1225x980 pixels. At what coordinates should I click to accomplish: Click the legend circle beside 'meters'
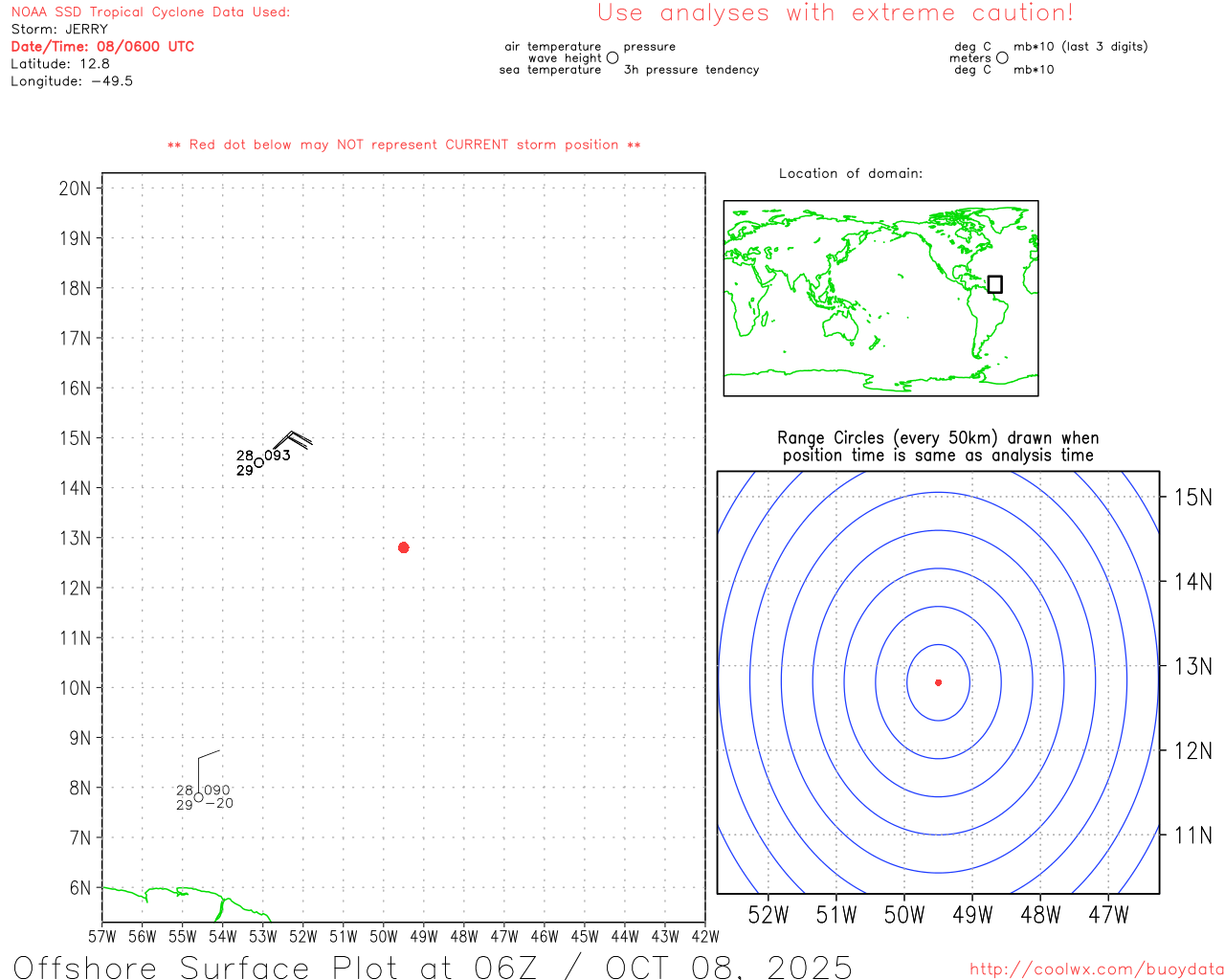1002,58
